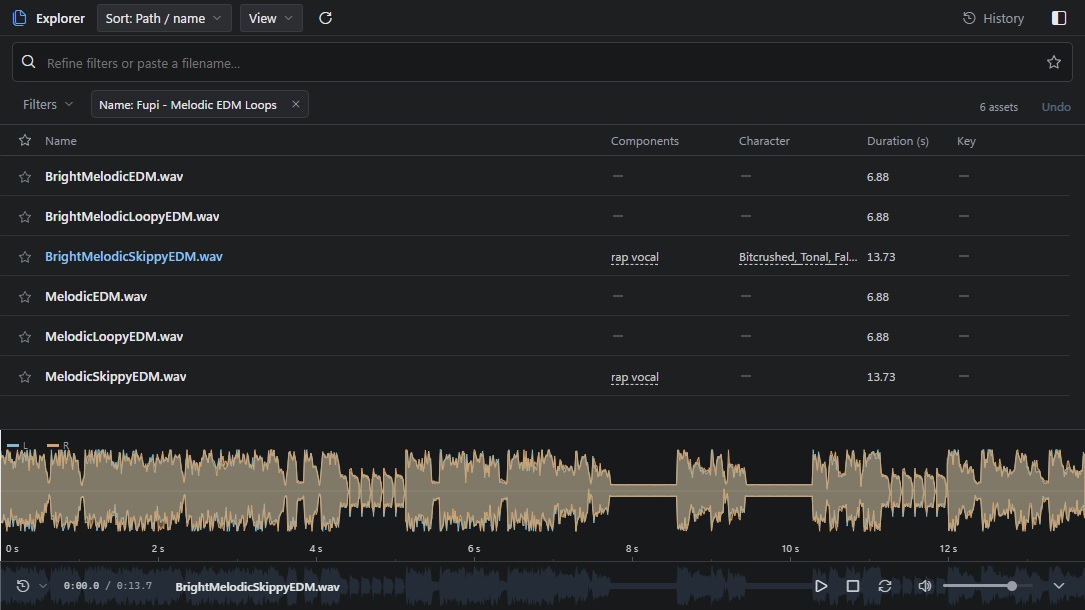The width and height of the screenshot is (1085, 610).
Task: Toggle loop playback
Action: click(x=884, y=586)
